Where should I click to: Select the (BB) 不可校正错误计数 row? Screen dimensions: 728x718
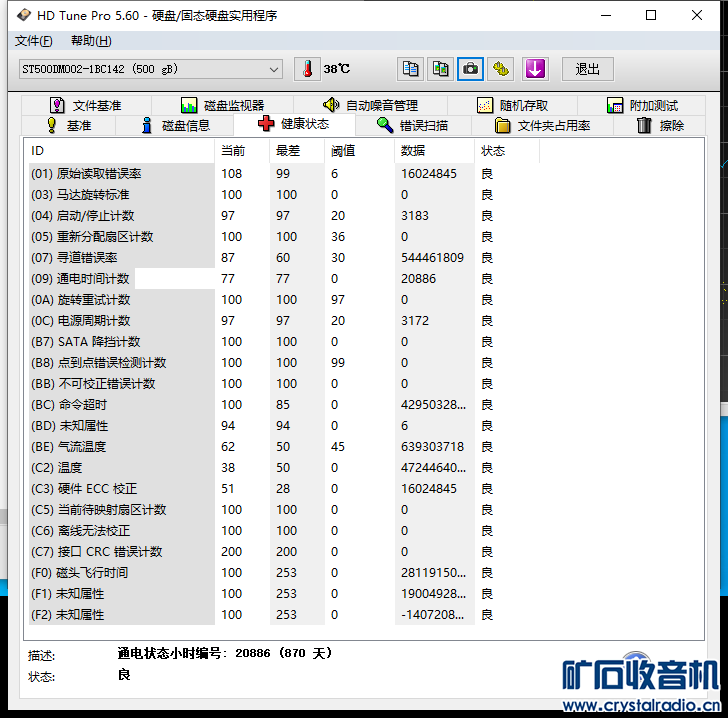(x=284, y=384)
